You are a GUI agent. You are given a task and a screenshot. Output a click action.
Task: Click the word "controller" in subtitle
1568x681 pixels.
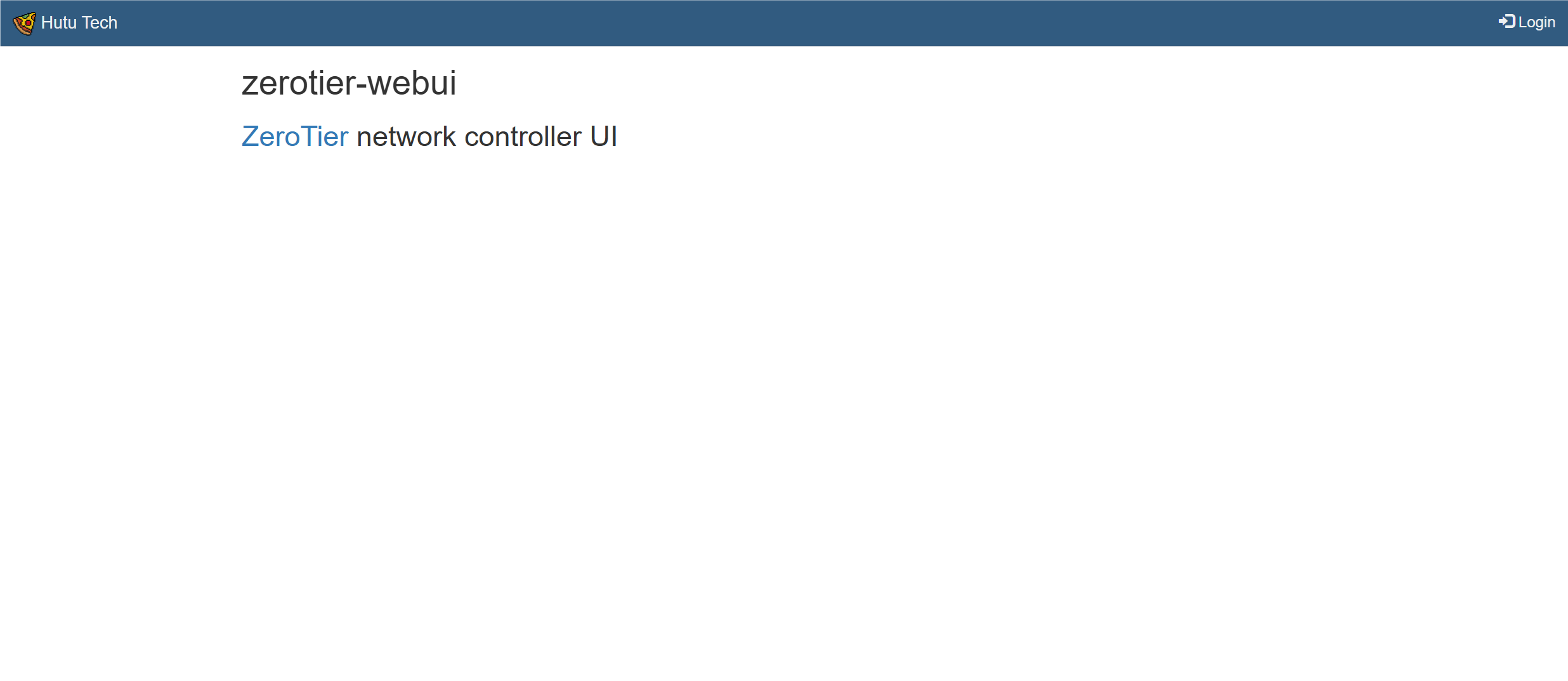point(523,136)
